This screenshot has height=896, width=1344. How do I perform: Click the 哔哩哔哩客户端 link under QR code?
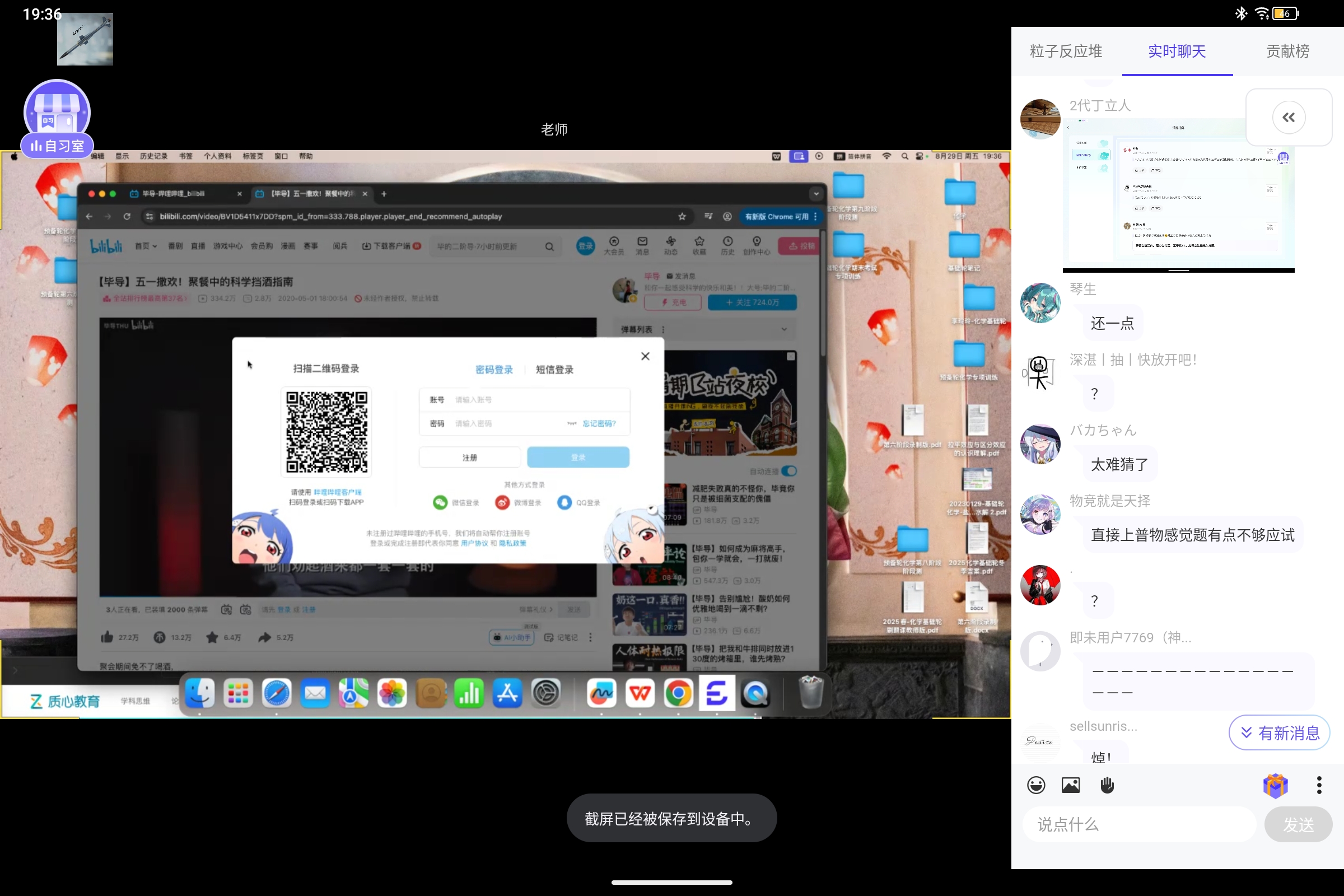tap(337, 492)
